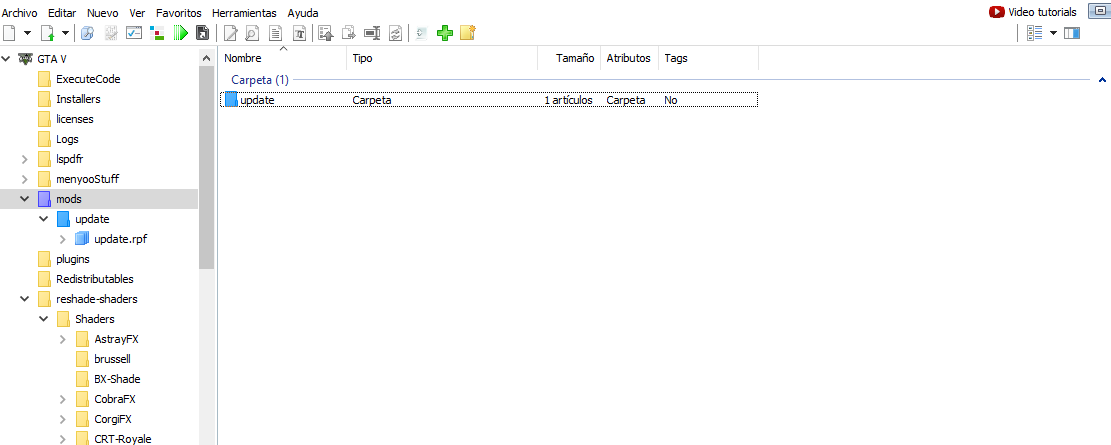The image size is (1111, 445).
Task: Toggle the preview pane layout button
Action: pyautogui.click(x=1072, y=33)
